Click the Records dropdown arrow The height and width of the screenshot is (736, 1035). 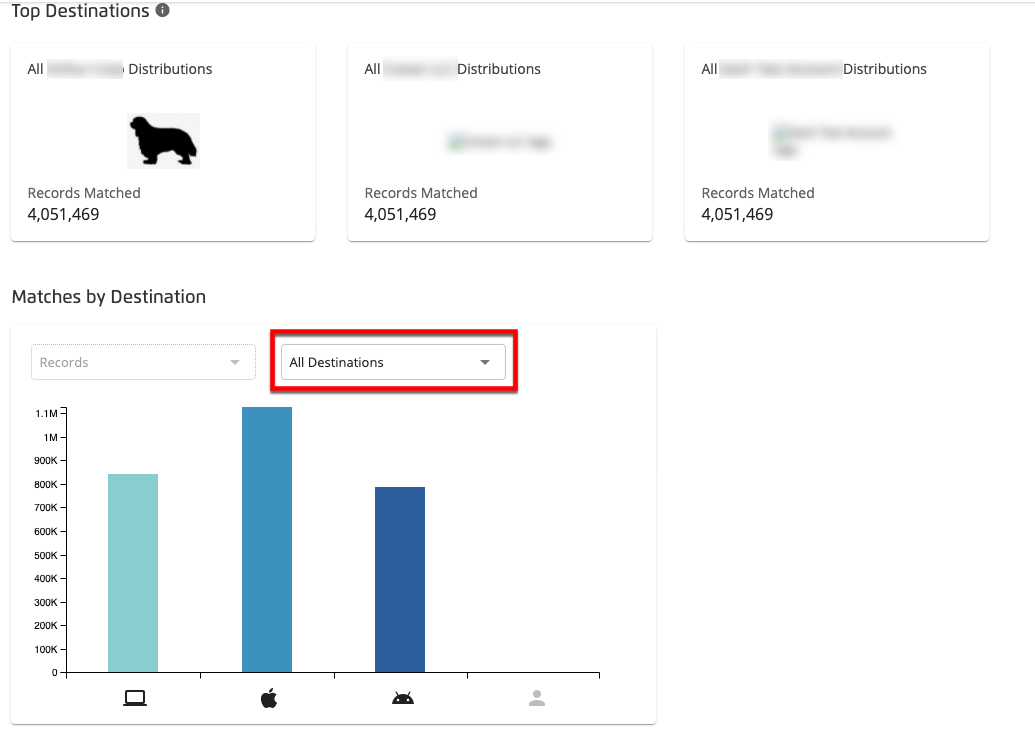235,362
